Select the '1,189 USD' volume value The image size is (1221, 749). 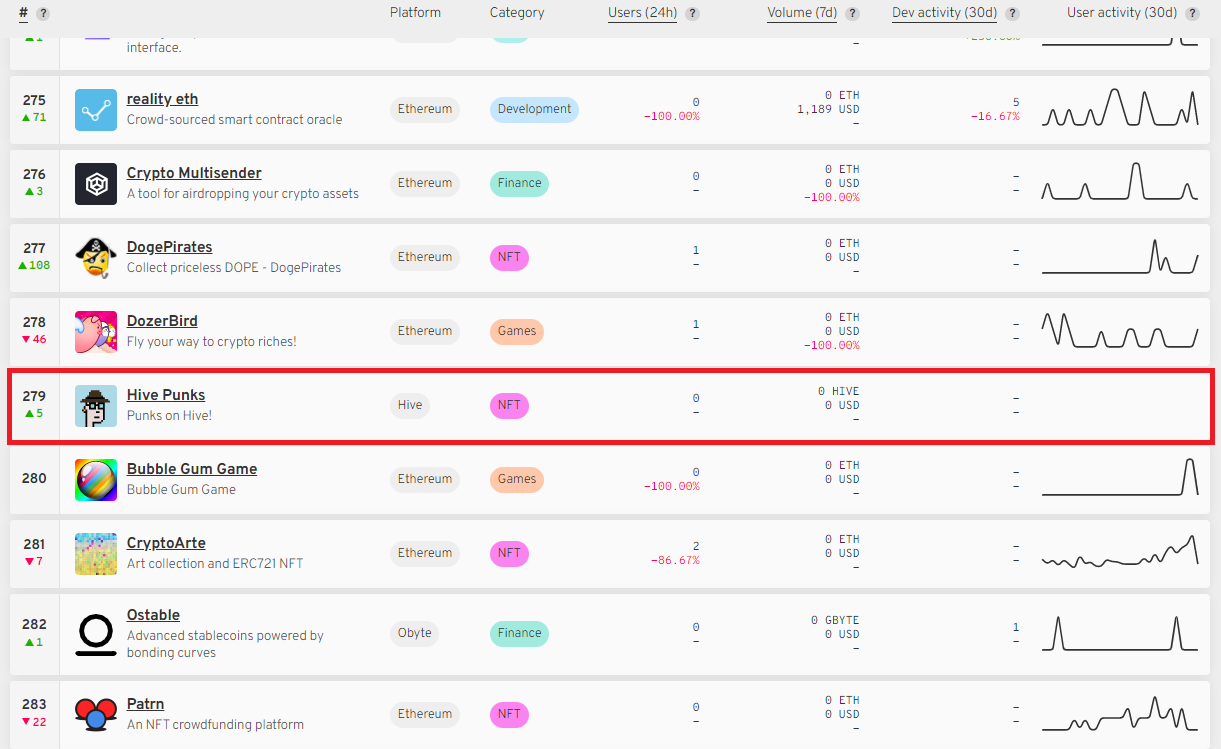pos(828,109)
